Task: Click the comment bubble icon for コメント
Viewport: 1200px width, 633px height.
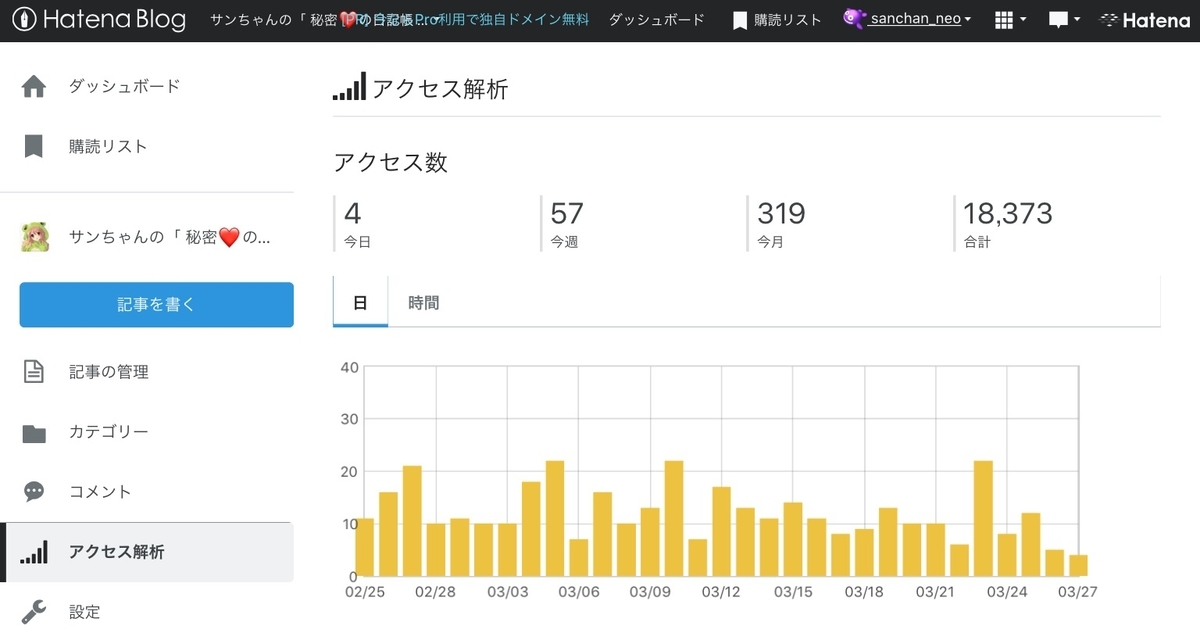Action: click(x=34, y=492)
